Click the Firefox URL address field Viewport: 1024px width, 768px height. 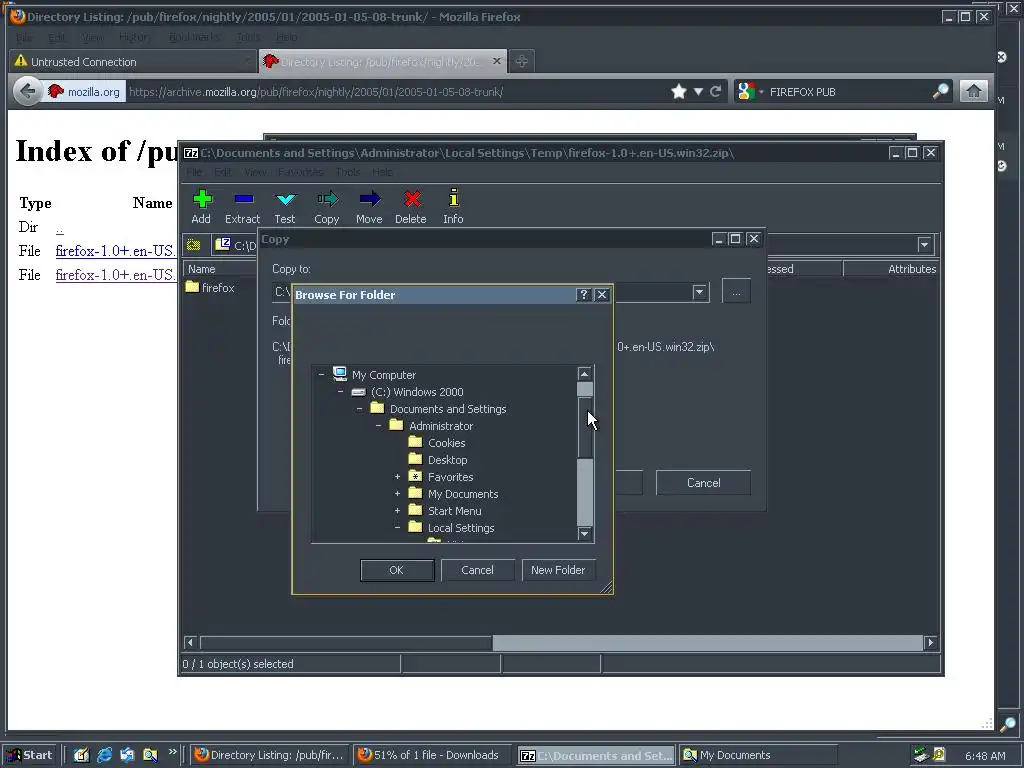tap(397, 91)
